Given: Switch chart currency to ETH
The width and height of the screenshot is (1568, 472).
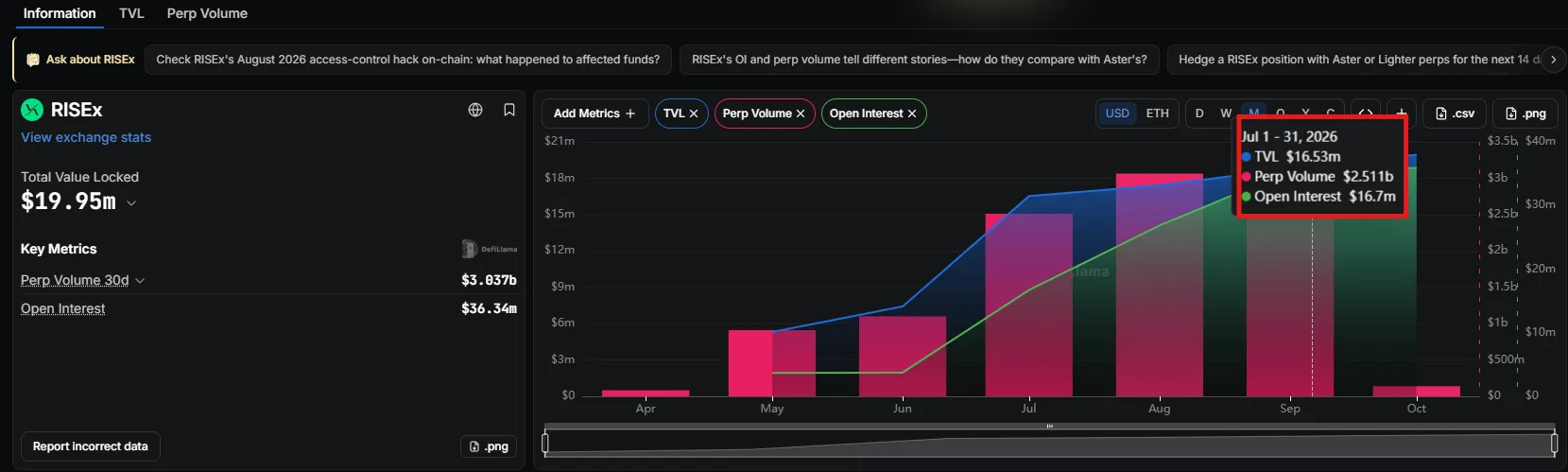Looking at the screenshot, I should [1157, 114].
